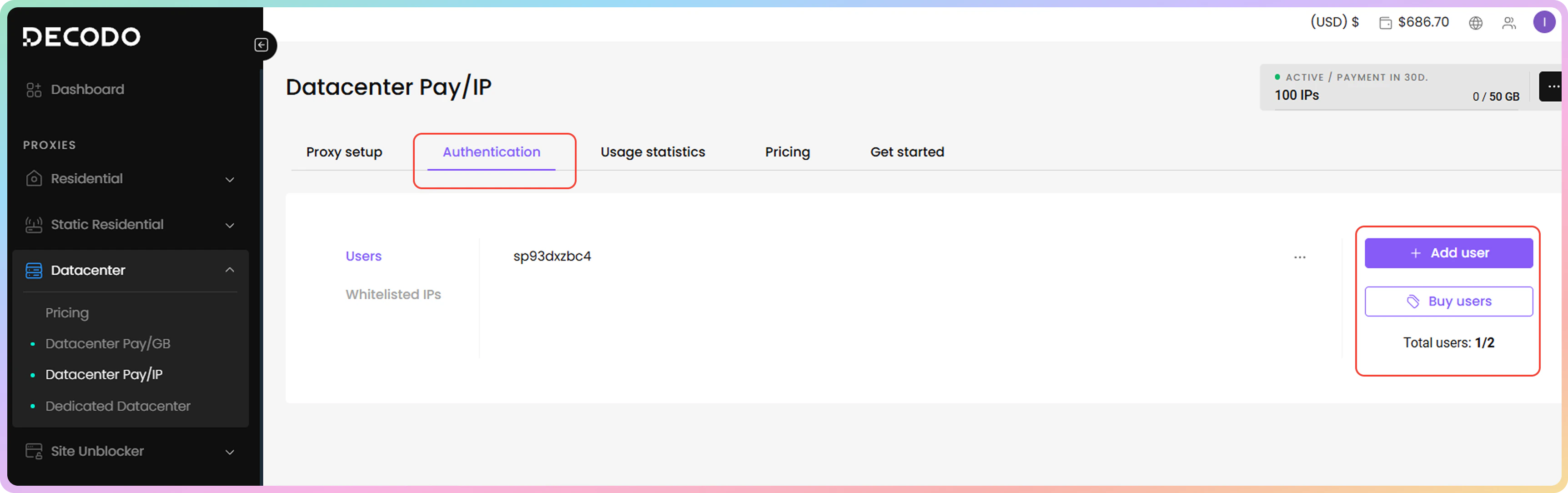Open black three-dot subscription menu
1568x493 pixels.
(1552, 86)
